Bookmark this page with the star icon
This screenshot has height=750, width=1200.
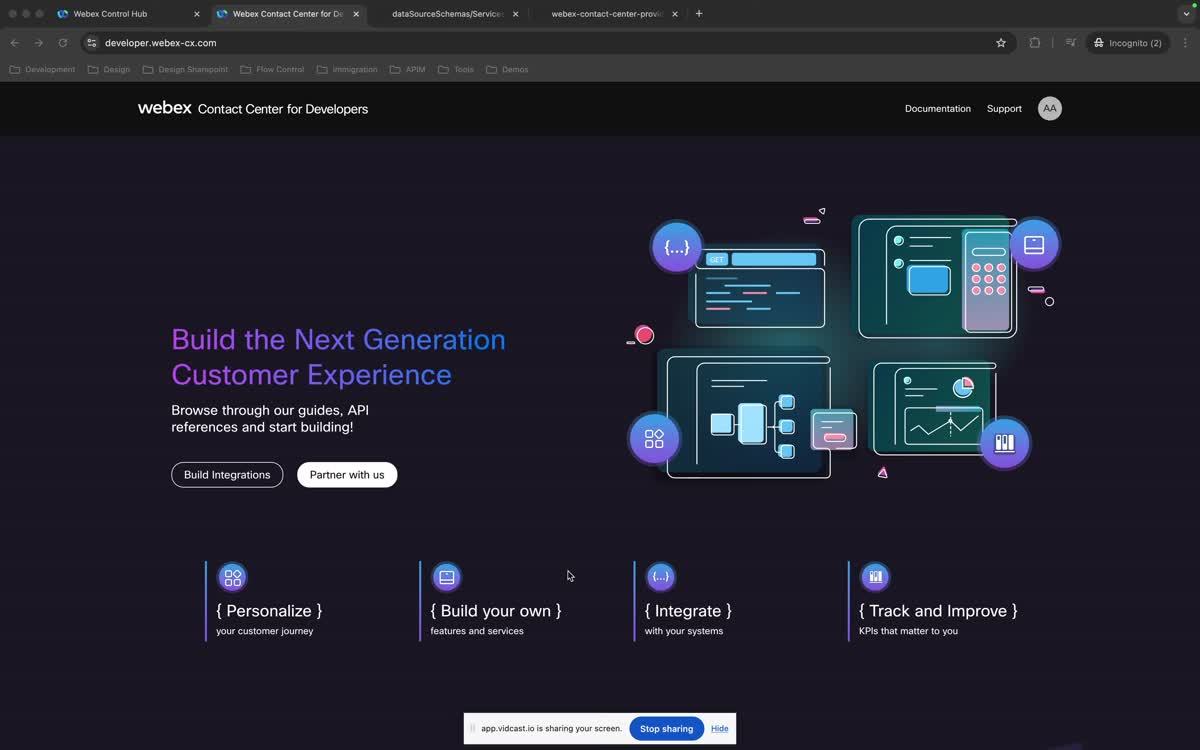(x=1001, y=43)
